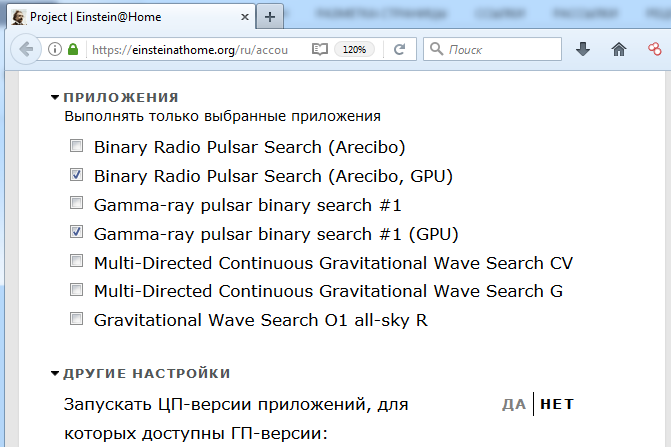Click the green secure padlock icon
This screenshot has height=447, width=671.
[73, 49]
